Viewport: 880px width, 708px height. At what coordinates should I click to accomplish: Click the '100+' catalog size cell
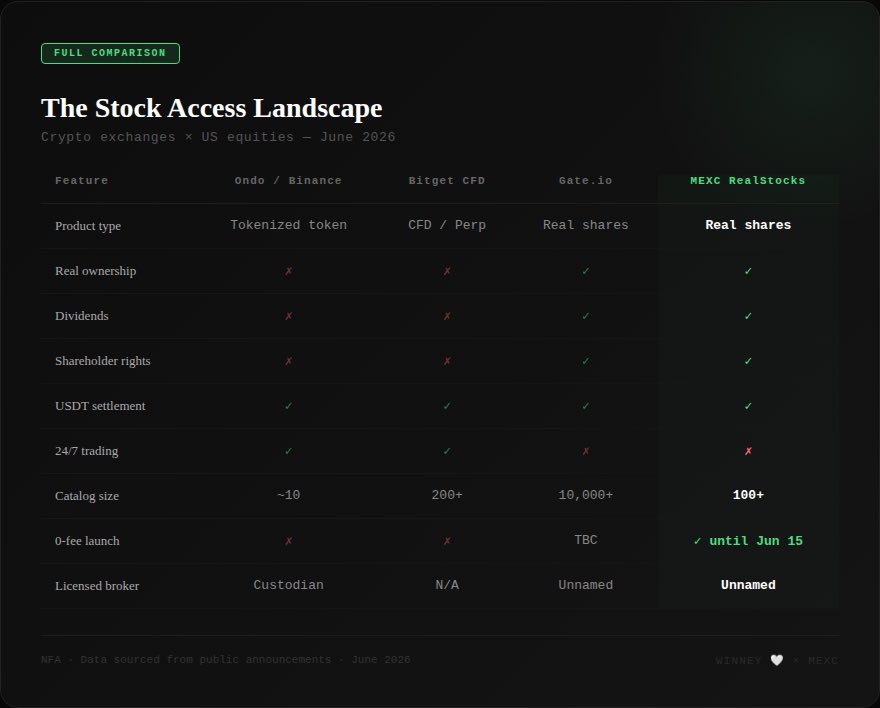(x=748, y=495)
